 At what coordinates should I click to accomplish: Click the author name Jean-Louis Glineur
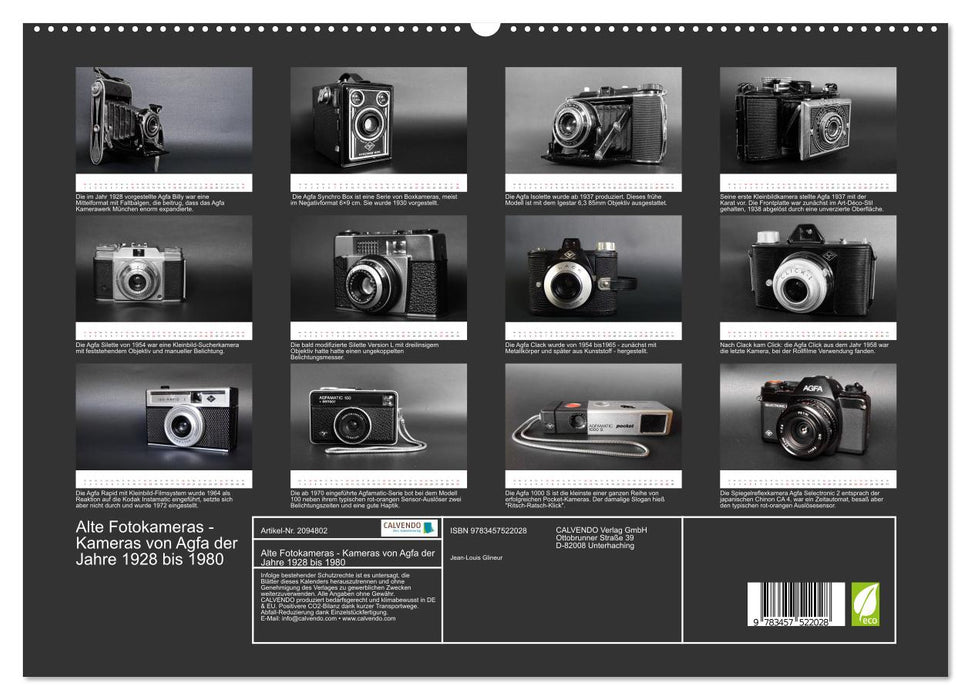point(476,557)
